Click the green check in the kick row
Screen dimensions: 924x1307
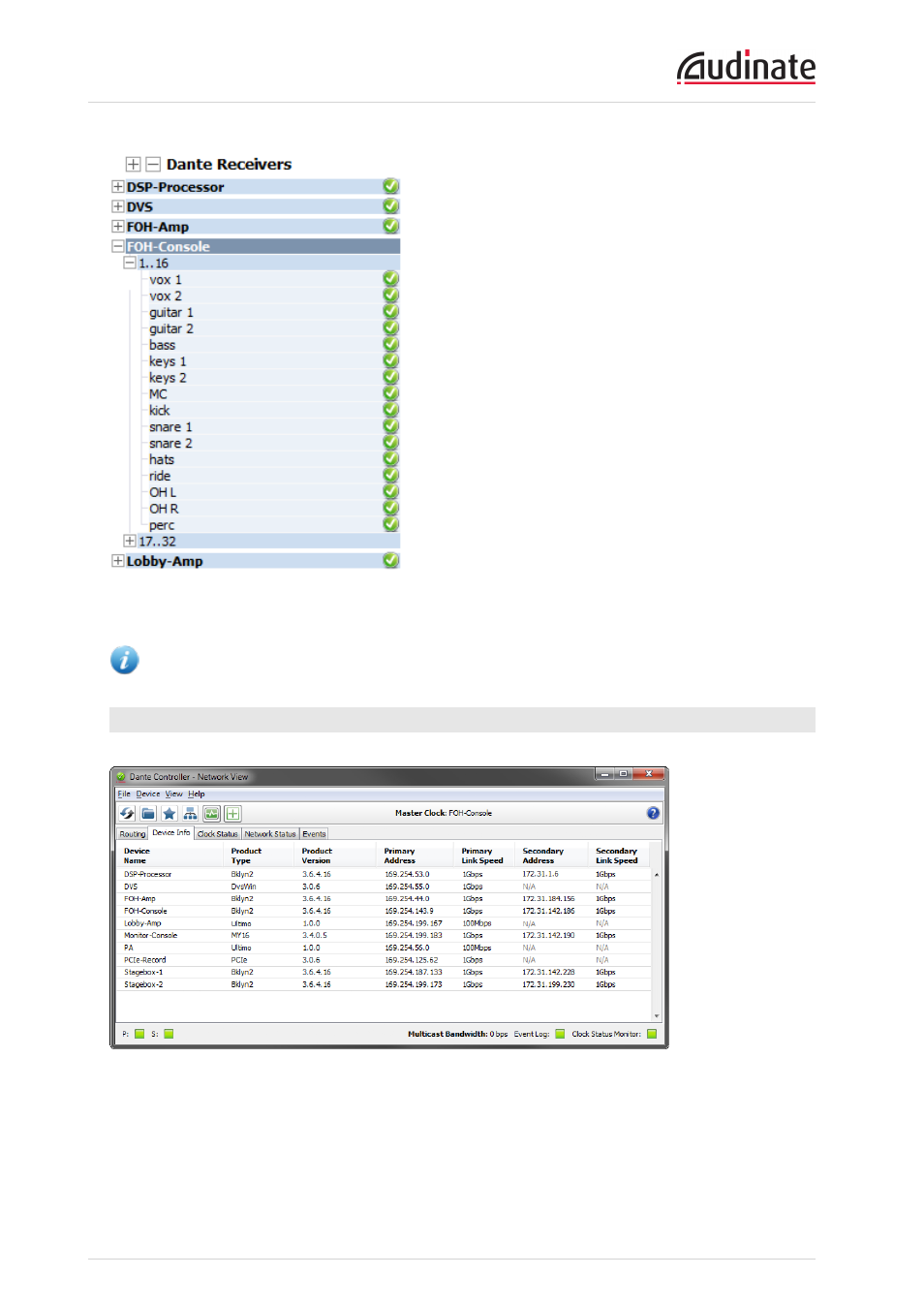[390, 410]
